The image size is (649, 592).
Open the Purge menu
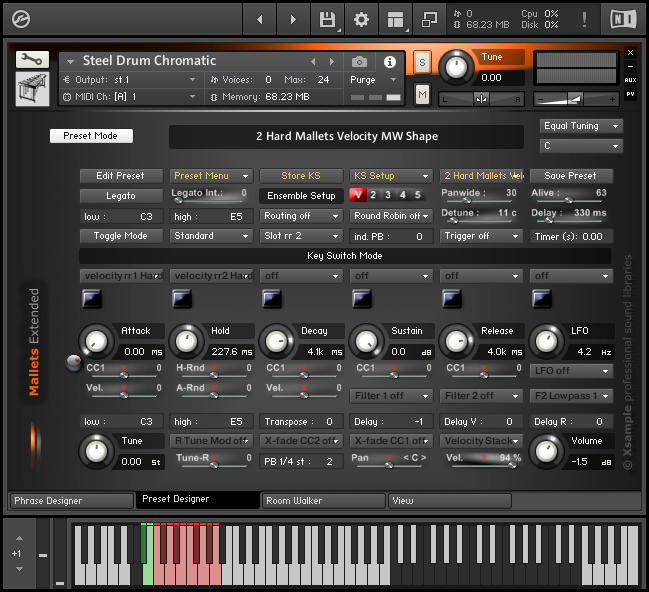click(374, 79)
